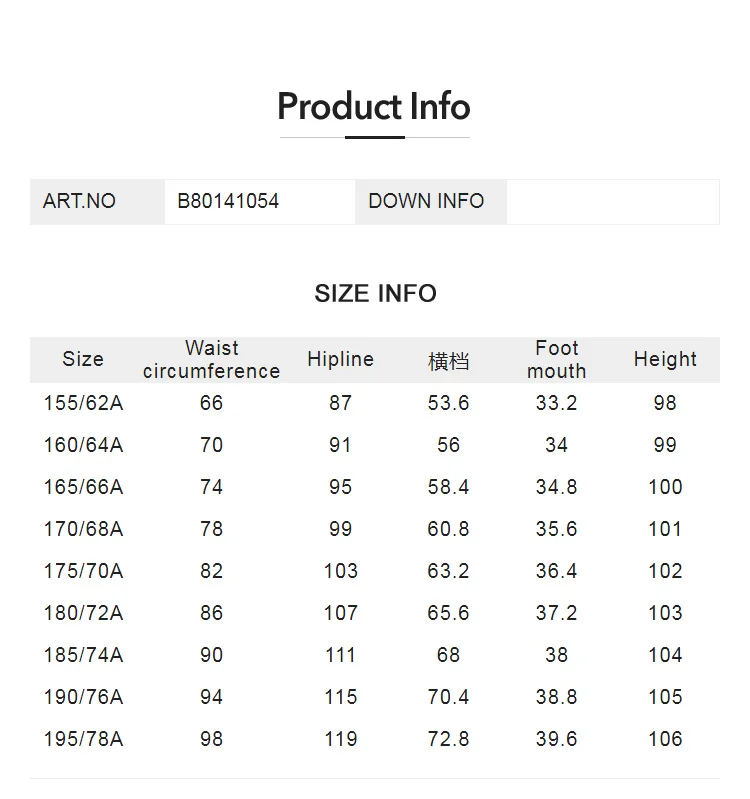Click hipline value 103
This screenshot has height=799, width=750.
pos(341,571)
